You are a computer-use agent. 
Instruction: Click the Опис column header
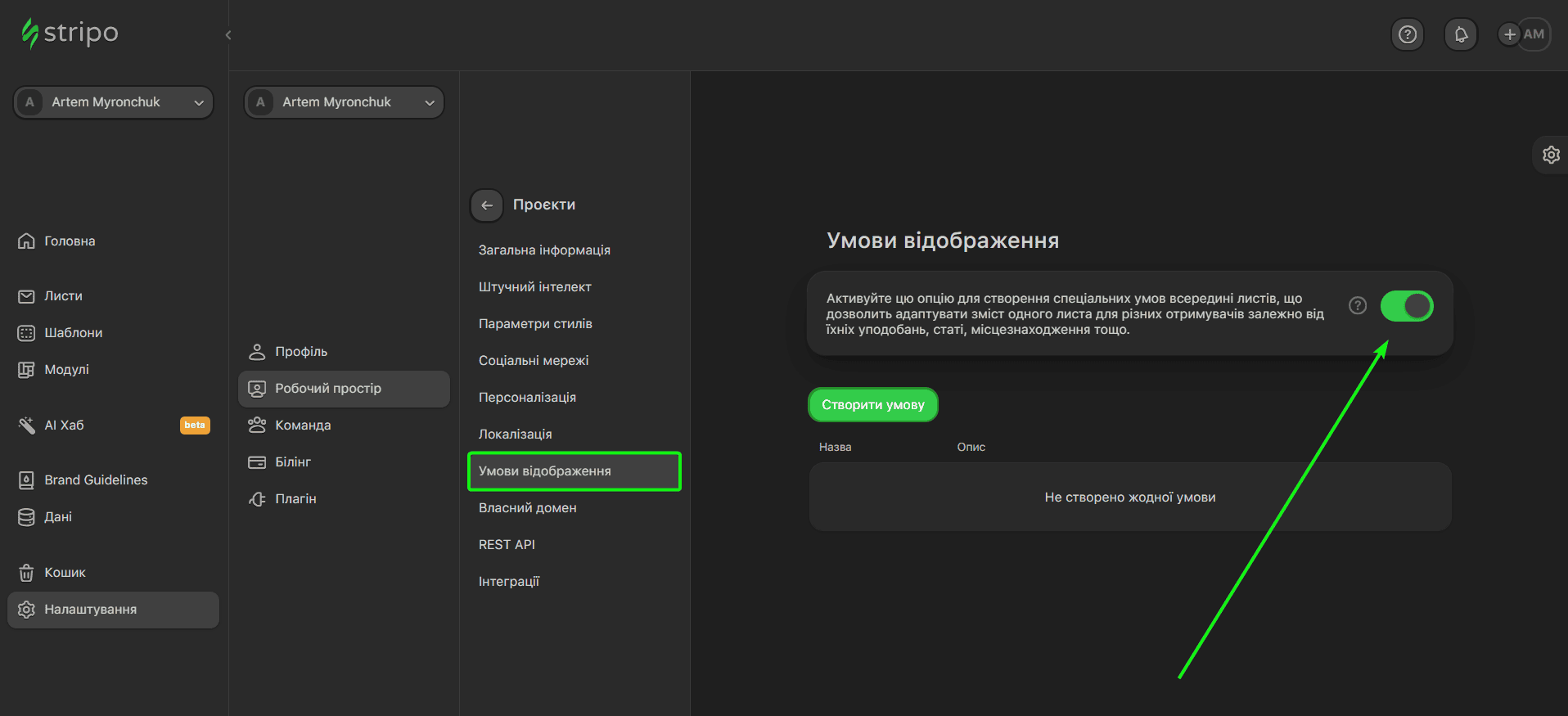tap(971, 447)
